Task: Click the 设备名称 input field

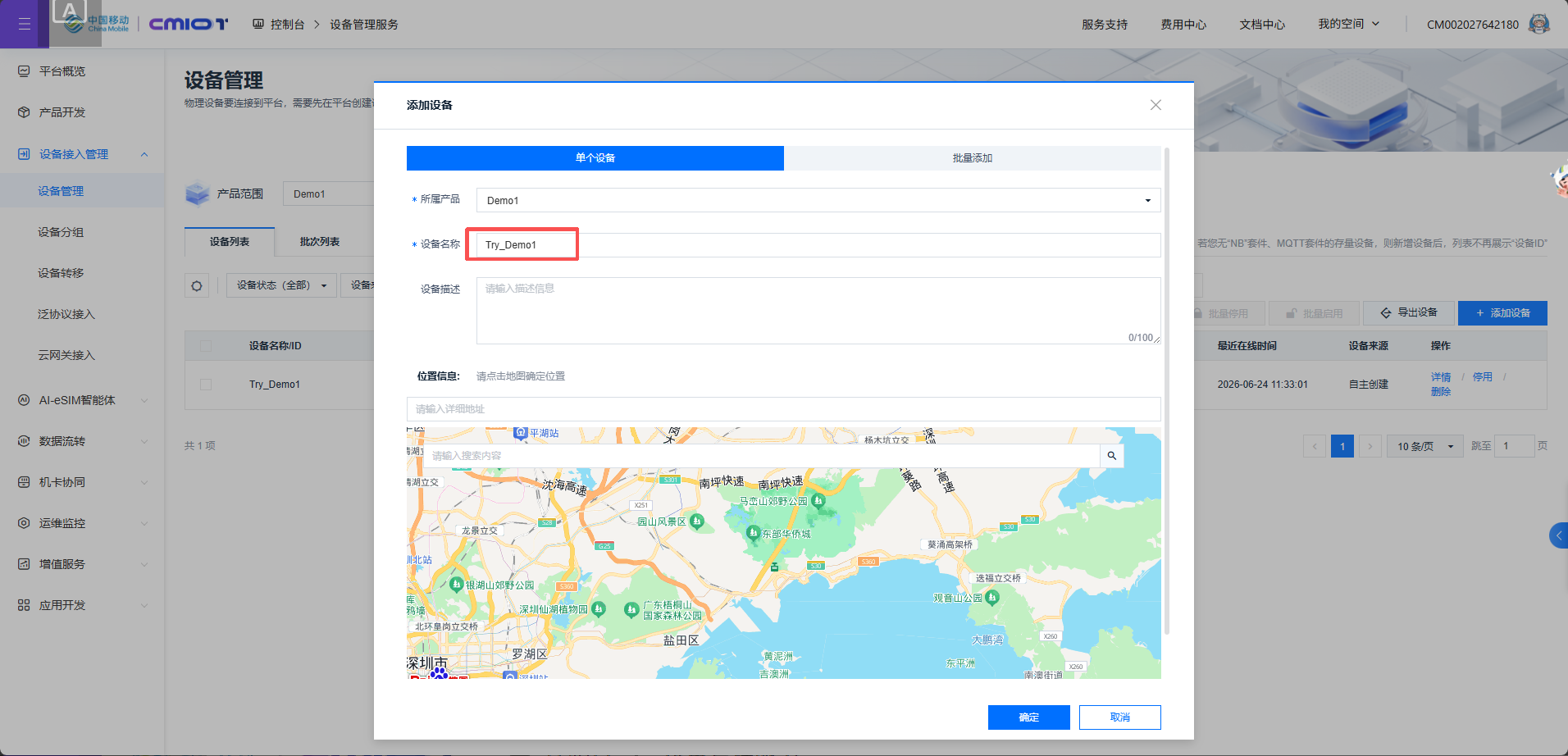Action: (818, 245)
